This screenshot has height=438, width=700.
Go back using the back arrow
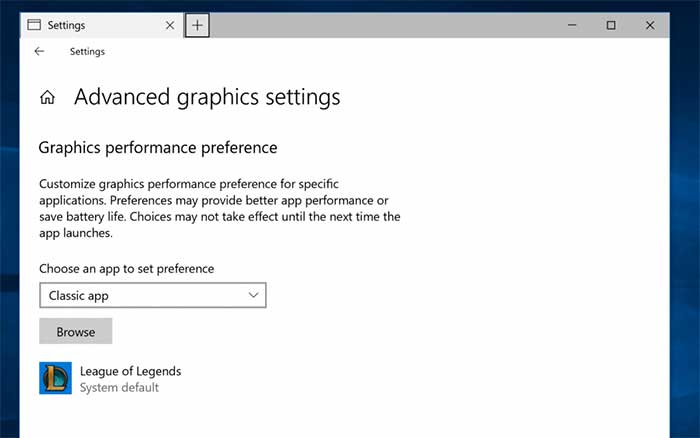(39, 51)
